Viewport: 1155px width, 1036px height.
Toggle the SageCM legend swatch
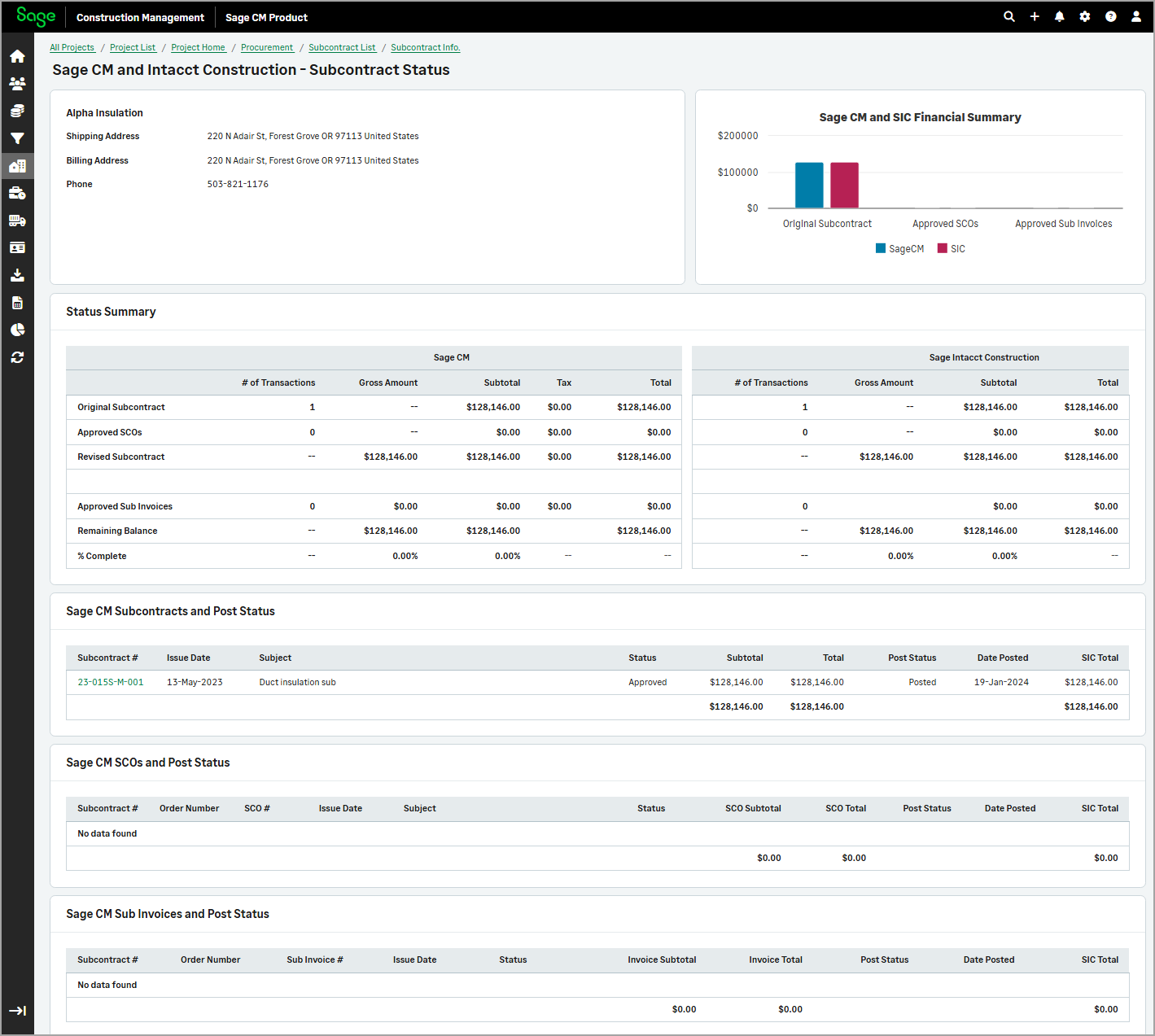[881, 248]
